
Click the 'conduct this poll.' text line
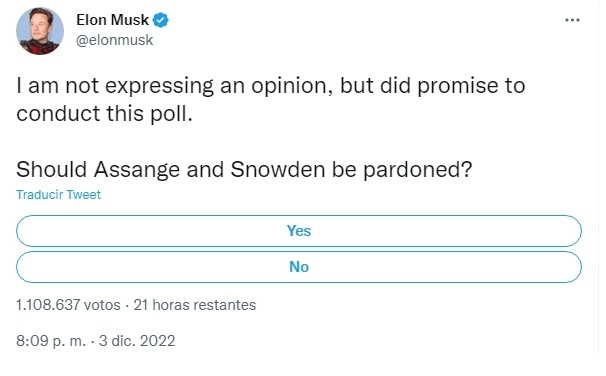tap(104, 114)
